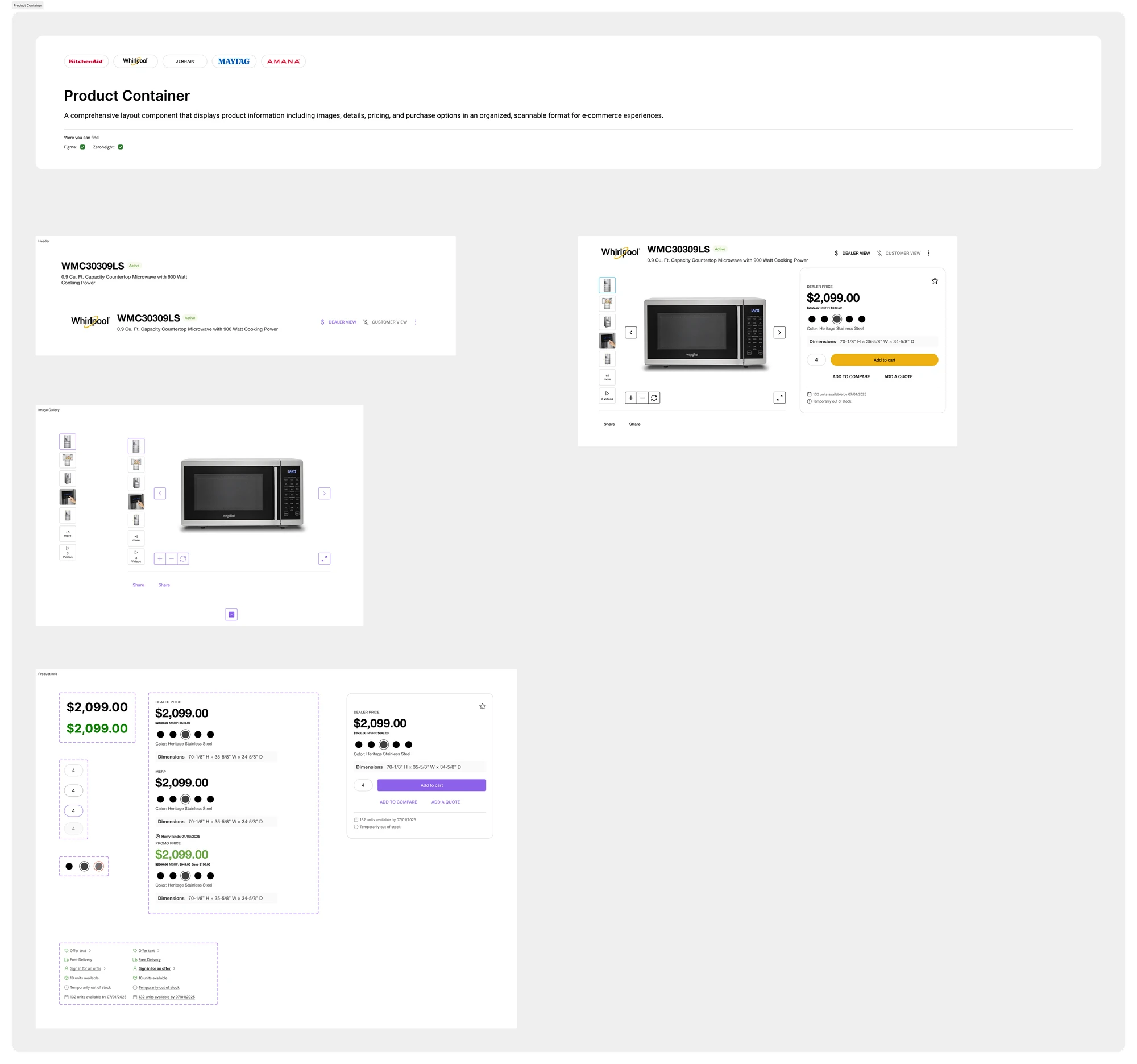1137x1064 pixels.
Task: Expand +5 more thumbnail beside black arrow gallery
Action: coord(607,378)
